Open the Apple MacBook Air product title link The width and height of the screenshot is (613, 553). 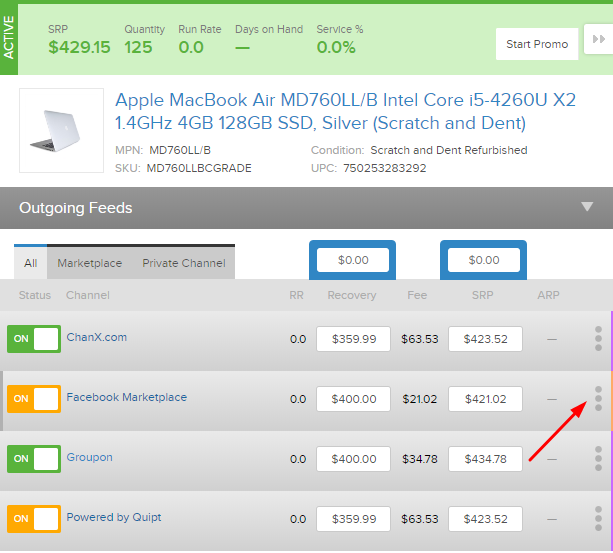tap(345, 111)
